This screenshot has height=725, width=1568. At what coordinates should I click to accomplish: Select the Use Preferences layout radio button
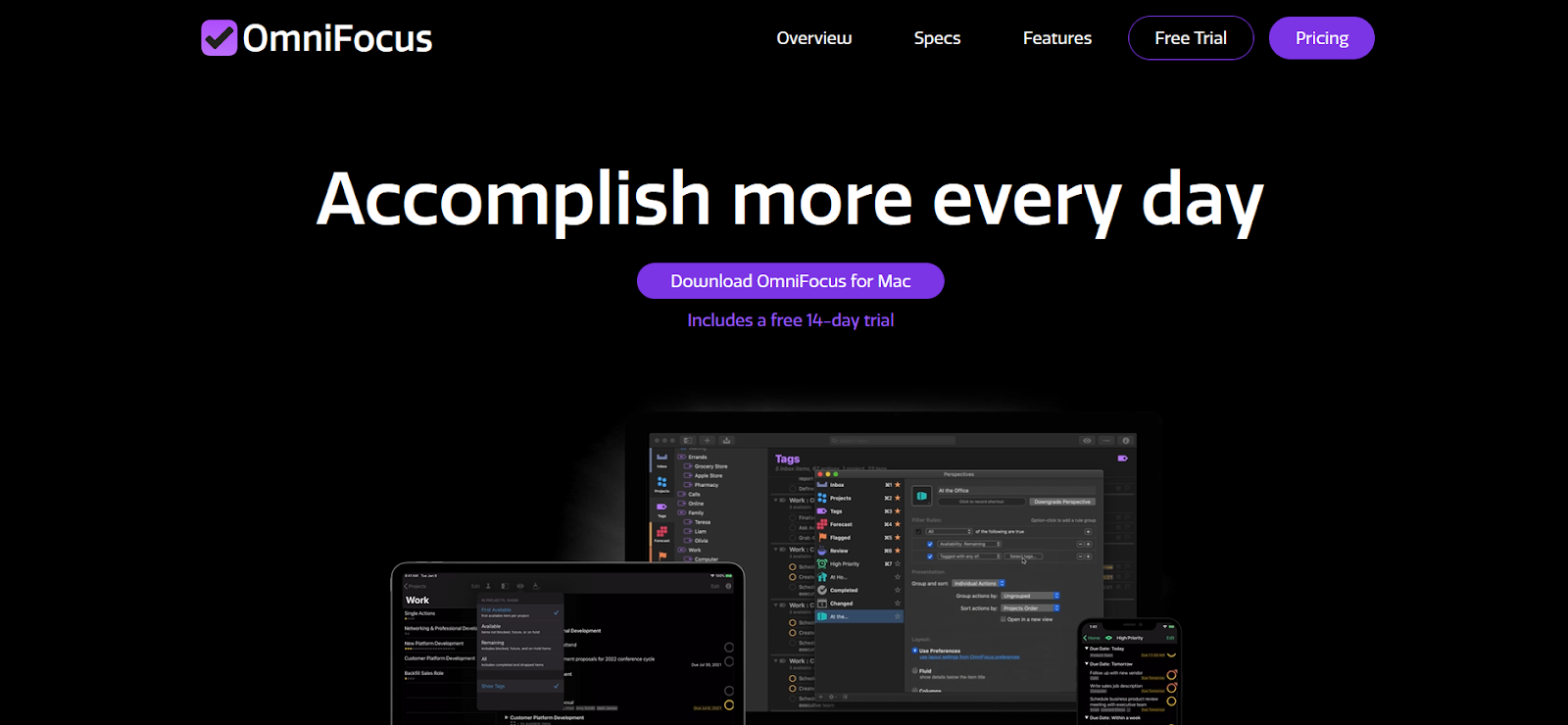coord(914,651)
